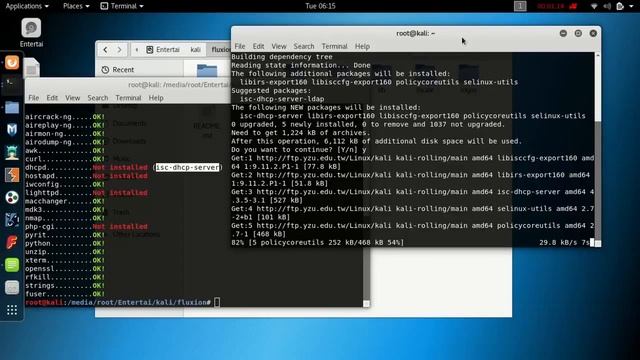
Task: Open the Wi-Fi network icon in top bar
Action: coord(594,6)
